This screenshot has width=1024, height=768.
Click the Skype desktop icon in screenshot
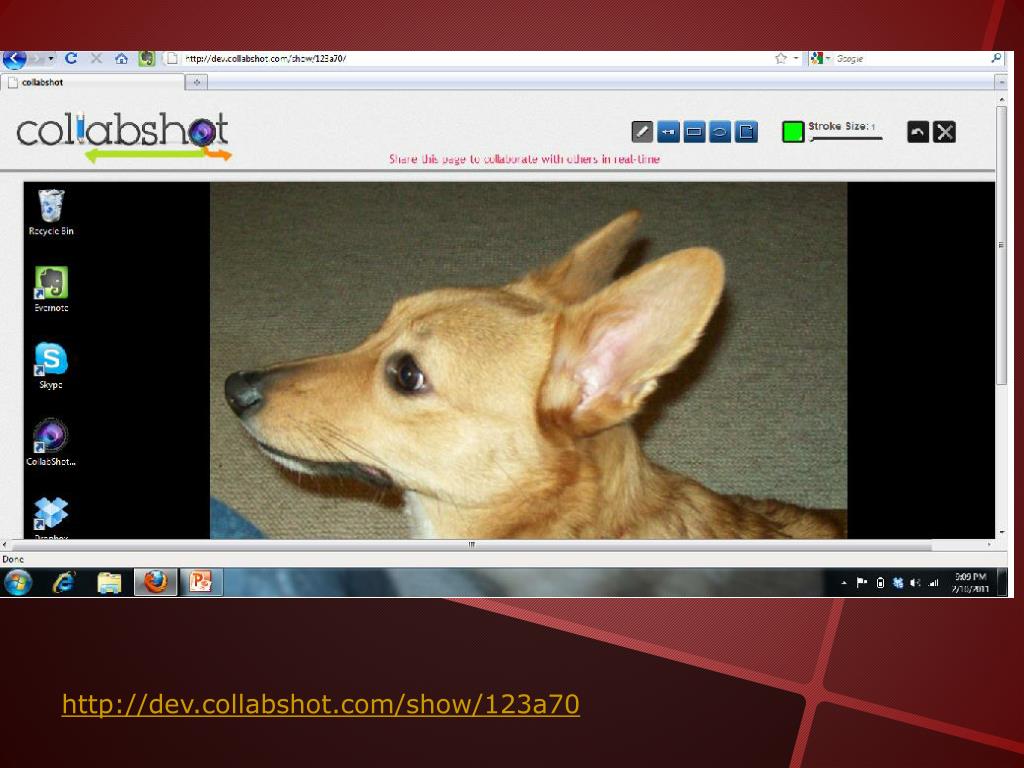pyautogui.click(x=51, y=366)
